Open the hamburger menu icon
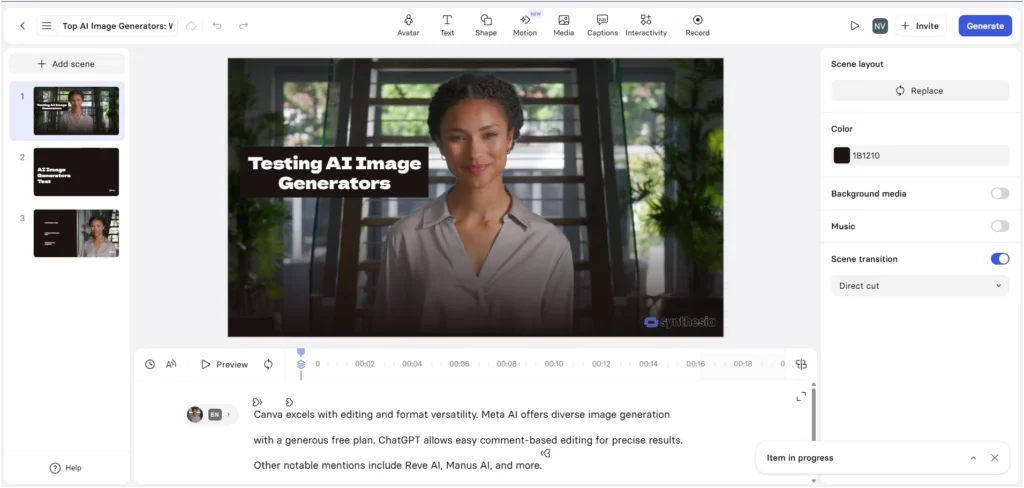Viewport: 1024px width, 488px height. click(46, 25)
